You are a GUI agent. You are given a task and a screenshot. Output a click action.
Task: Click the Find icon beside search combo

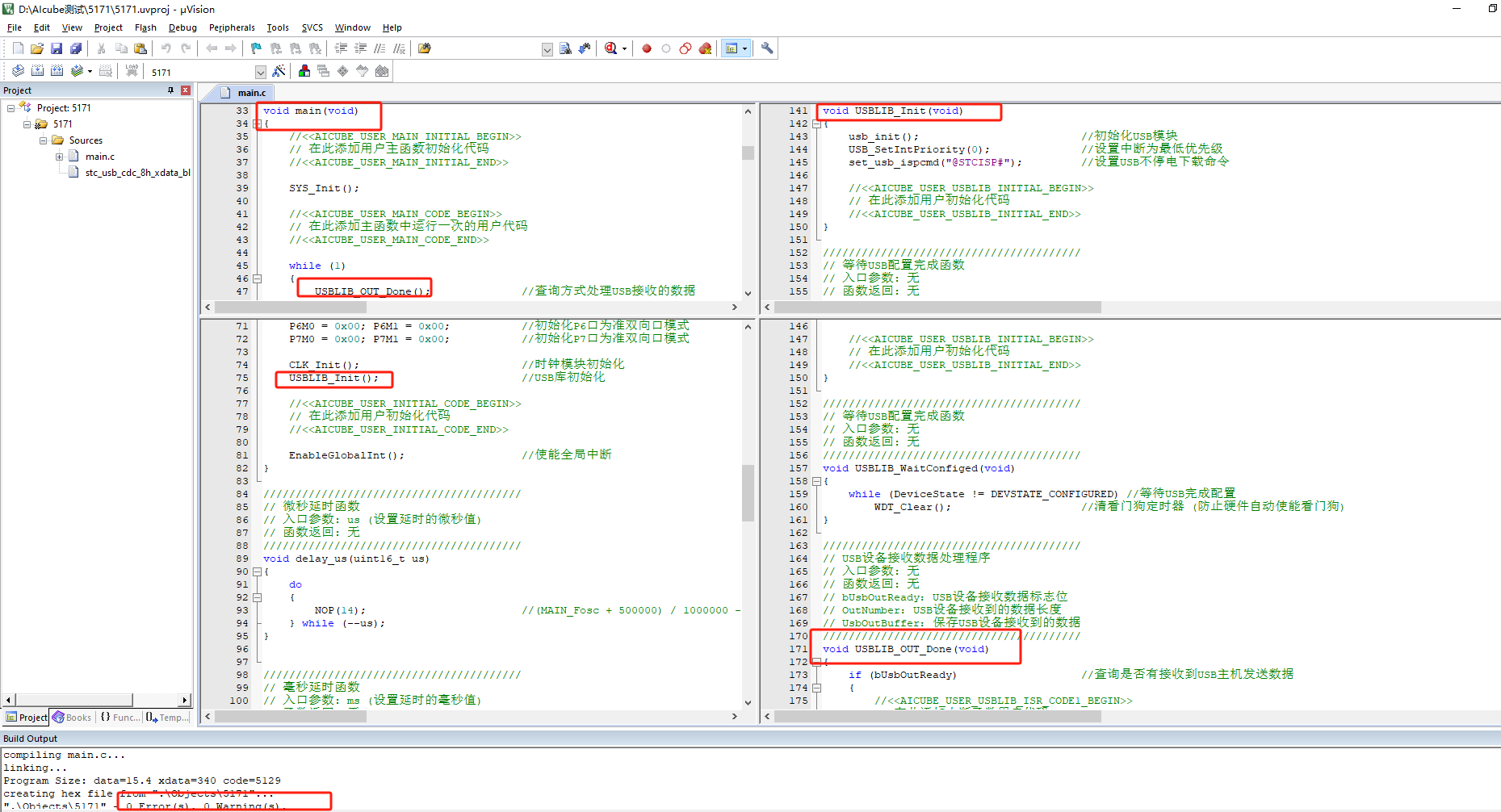[x=565, y=48]
